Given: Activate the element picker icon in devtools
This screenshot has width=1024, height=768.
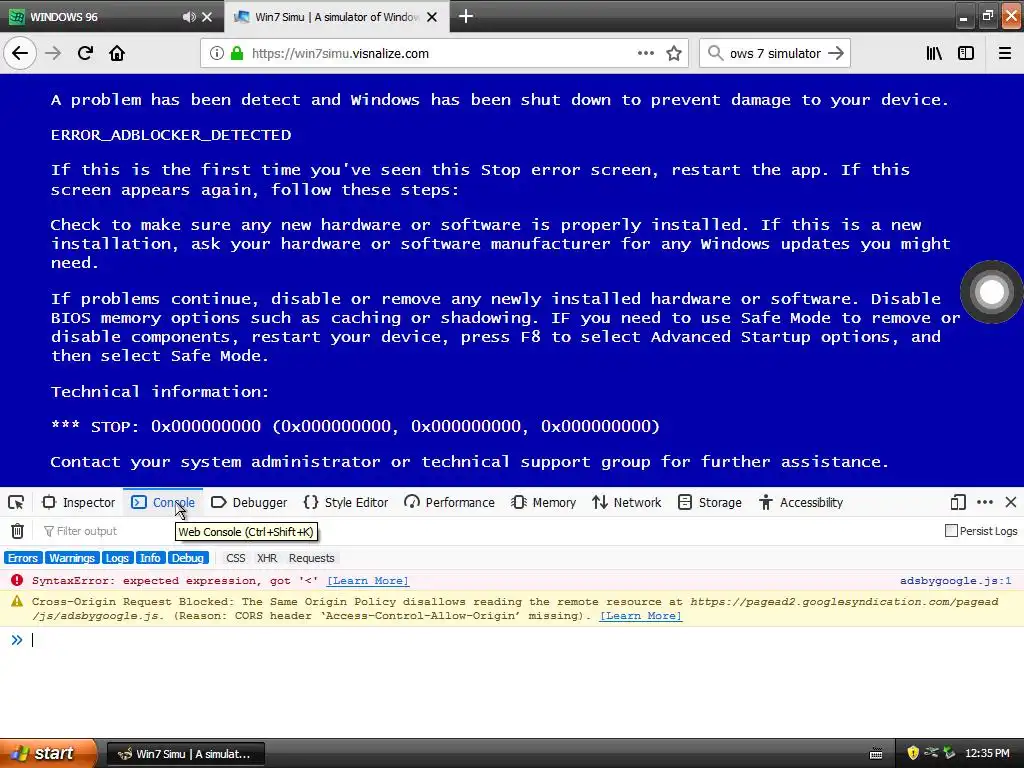Looking at the screenshot, I should point(16,502).
